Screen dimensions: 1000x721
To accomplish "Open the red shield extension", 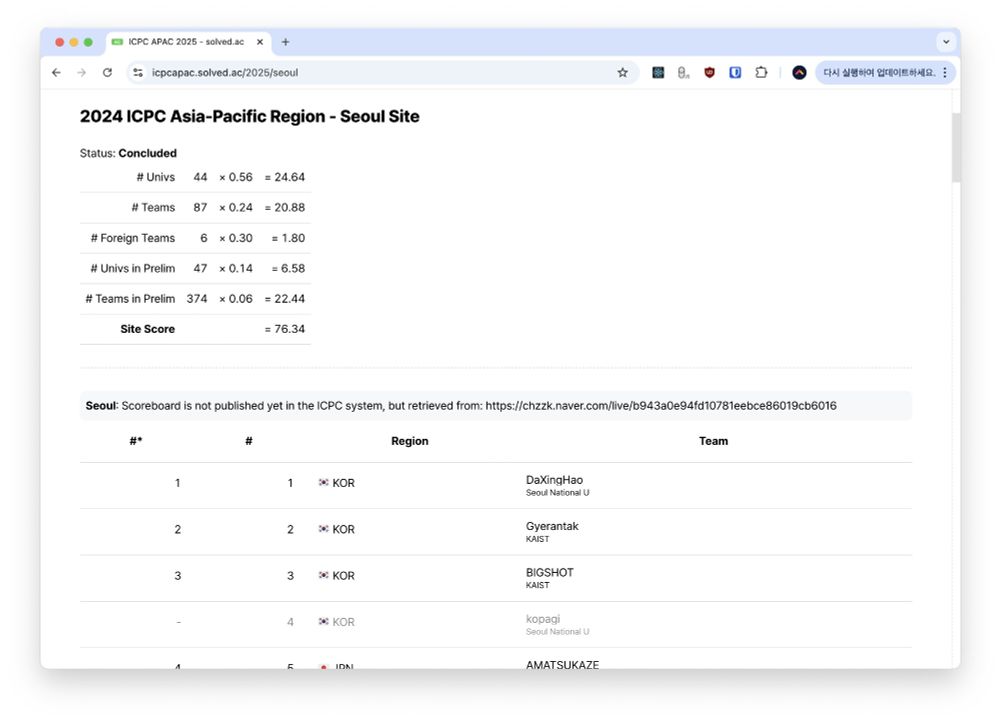I will pyautogui.click(x=709, y=73).
